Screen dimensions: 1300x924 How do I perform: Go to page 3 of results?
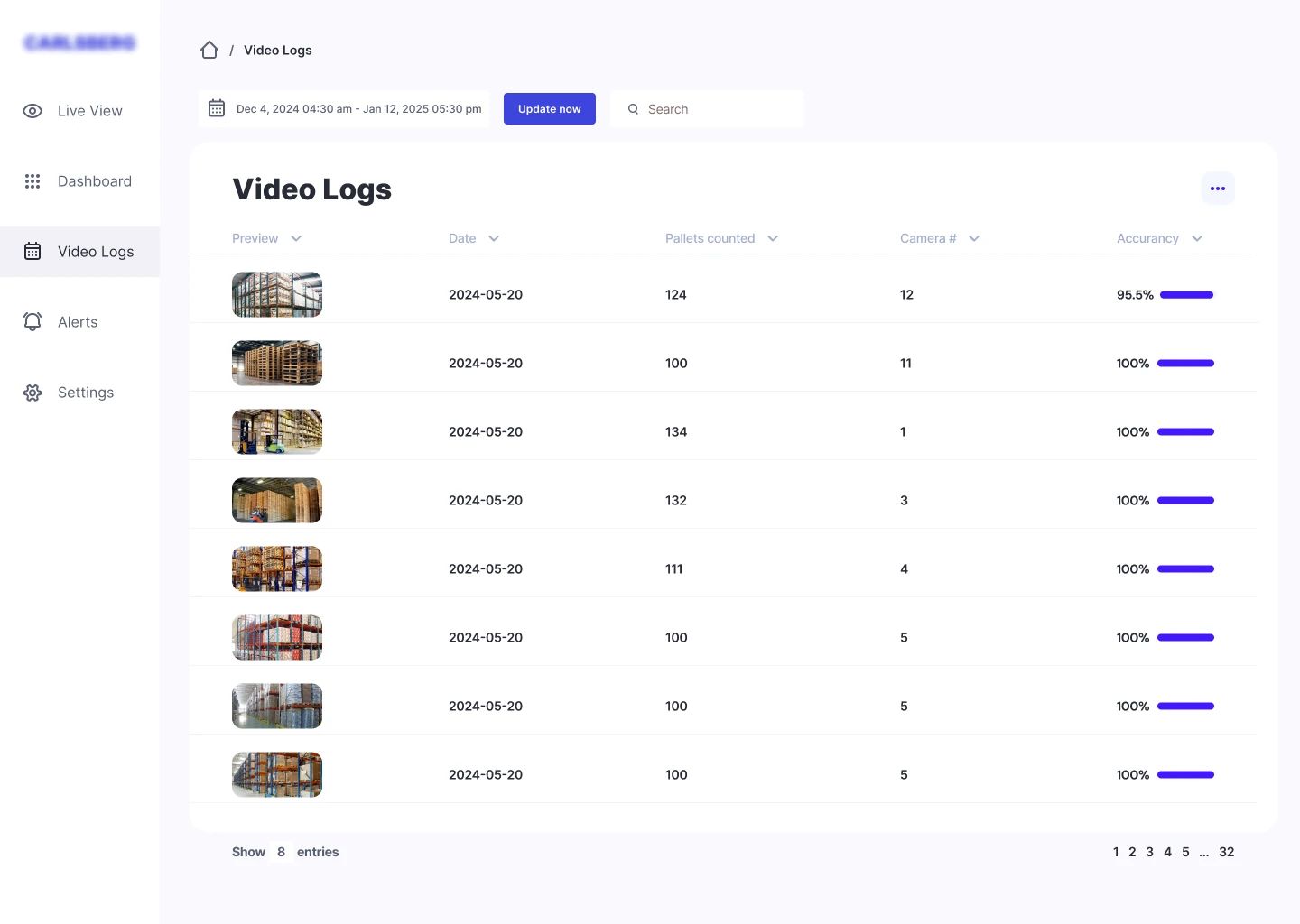[1150, 852]
